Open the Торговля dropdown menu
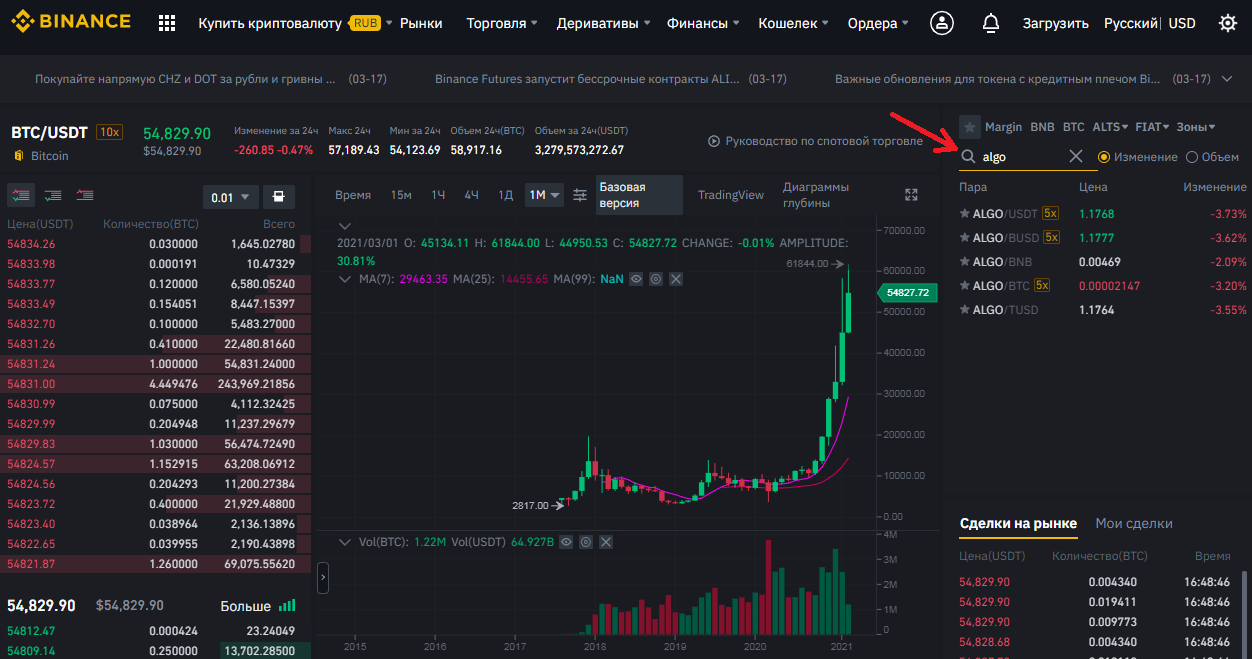 click(x=502, y=23)
